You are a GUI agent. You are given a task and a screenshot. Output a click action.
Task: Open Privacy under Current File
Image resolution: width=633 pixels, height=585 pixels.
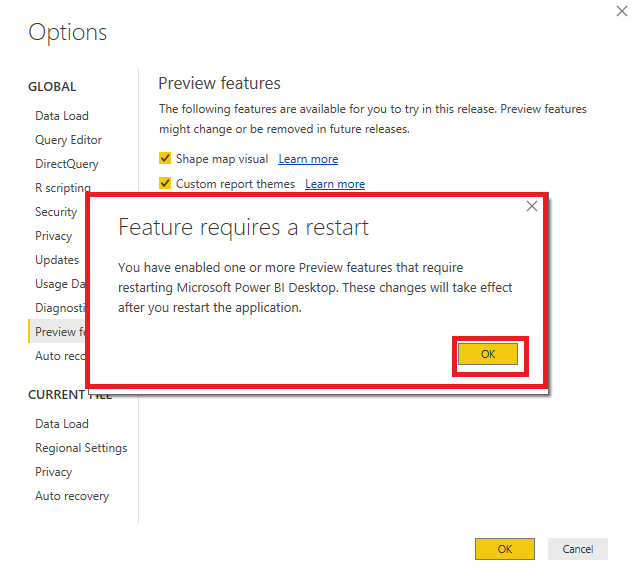tap(54, 472)
